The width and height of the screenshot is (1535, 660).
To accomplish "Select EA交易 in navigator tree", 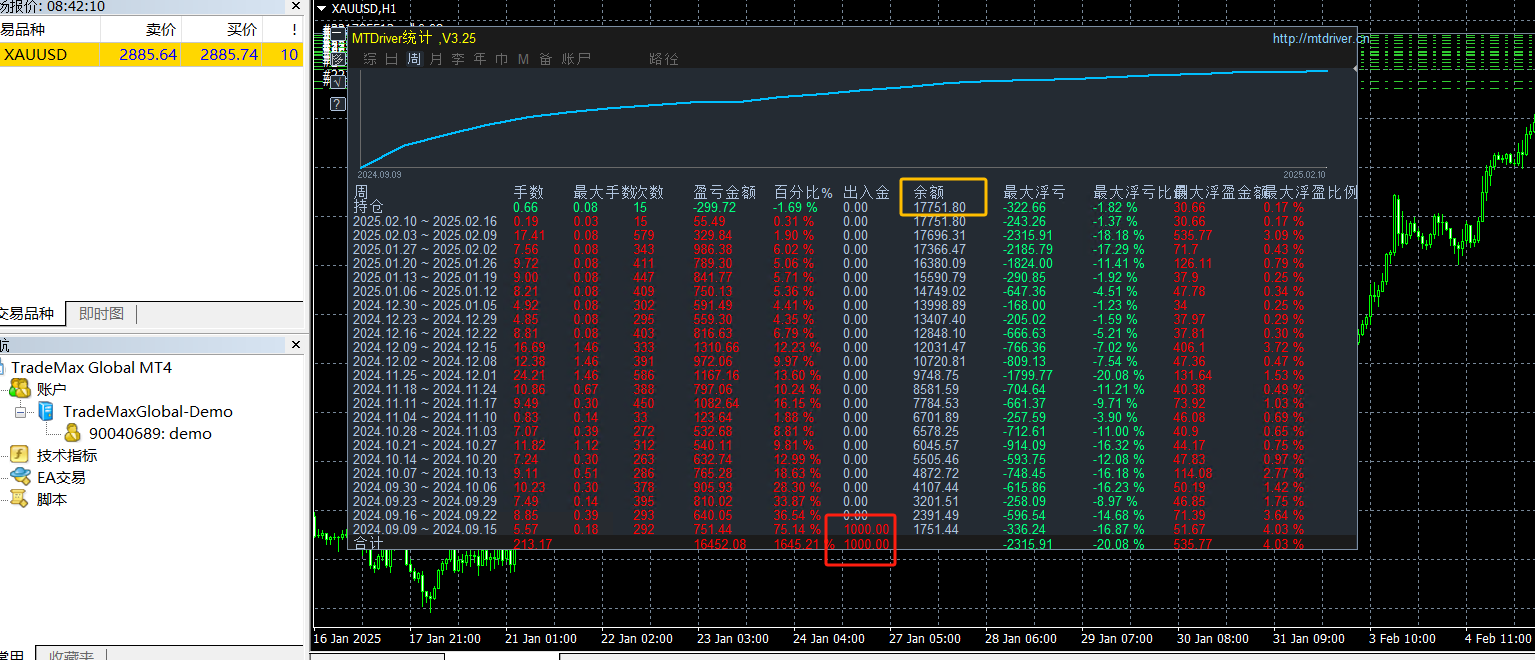I will [61, 477].
